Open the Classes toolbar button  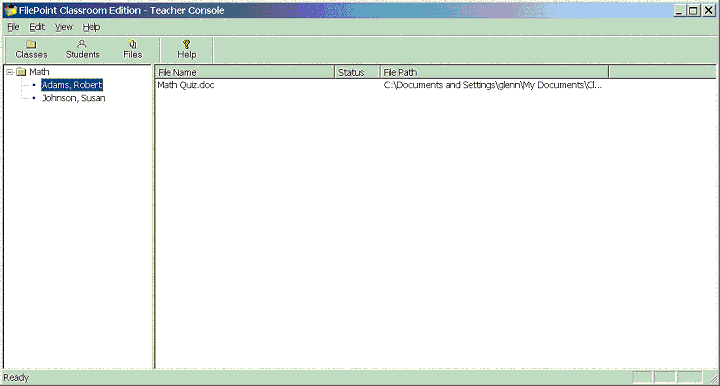coord(31,49)
